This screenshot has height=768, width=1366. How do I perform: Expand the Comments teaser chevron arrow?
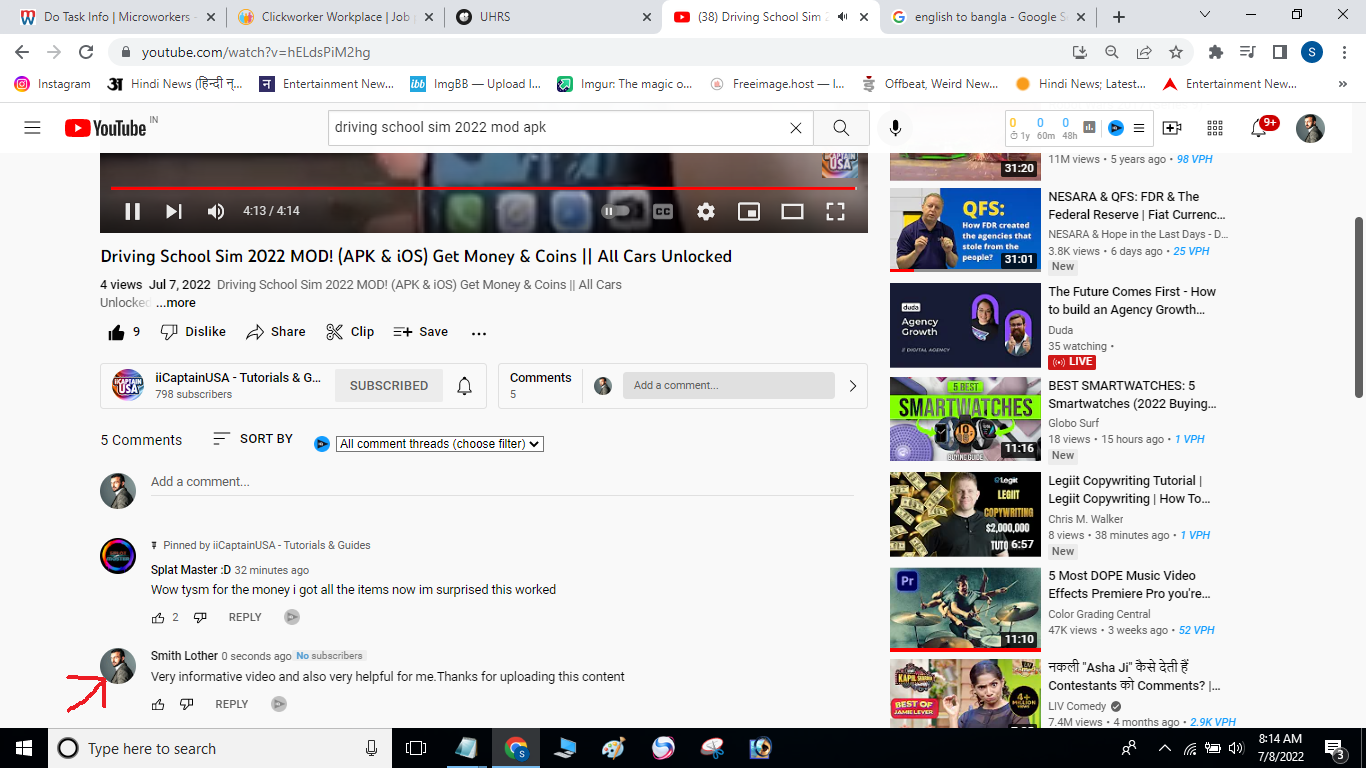[852, 386]
